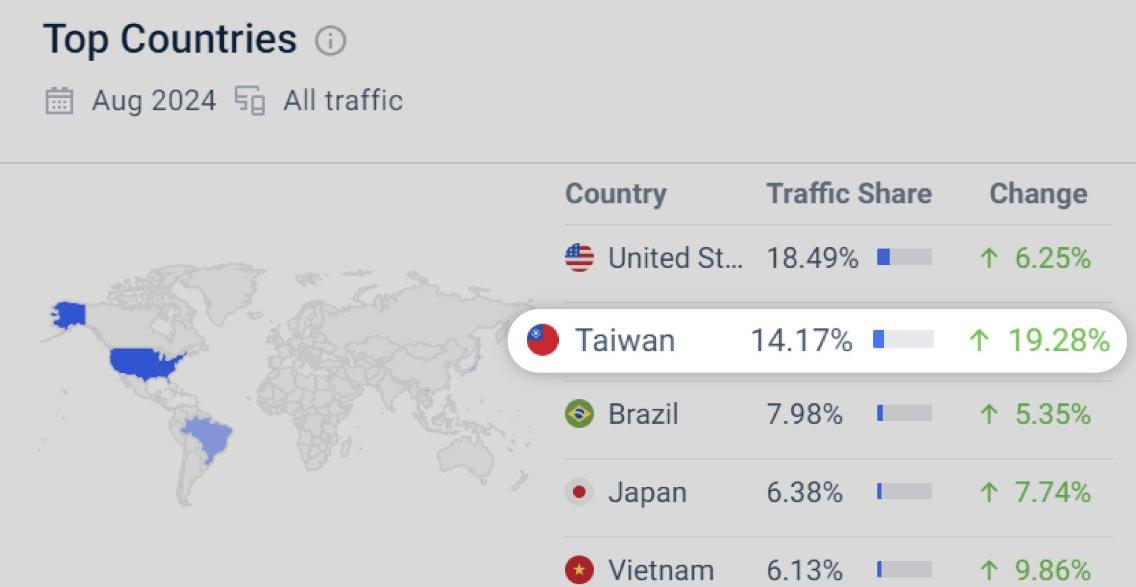Image resolution: width=1136 pixels, height=587 pixels.
Task: Click Brazil on the world map
Action: click(x=209, y=438)
